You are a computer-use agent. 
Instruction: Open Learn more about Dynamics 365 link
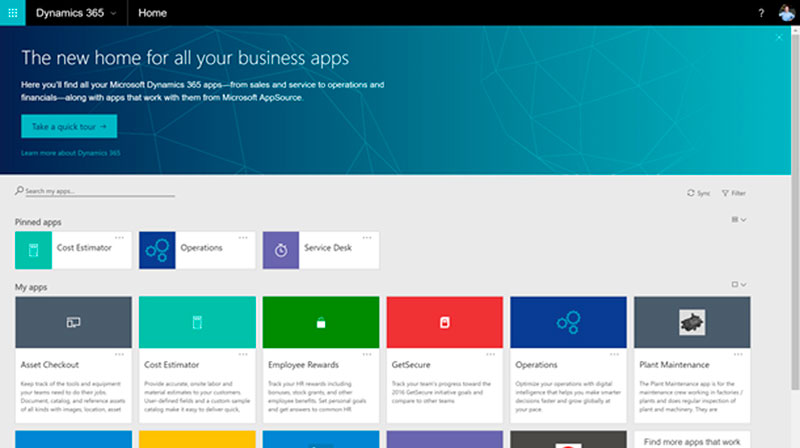(70, 153)
